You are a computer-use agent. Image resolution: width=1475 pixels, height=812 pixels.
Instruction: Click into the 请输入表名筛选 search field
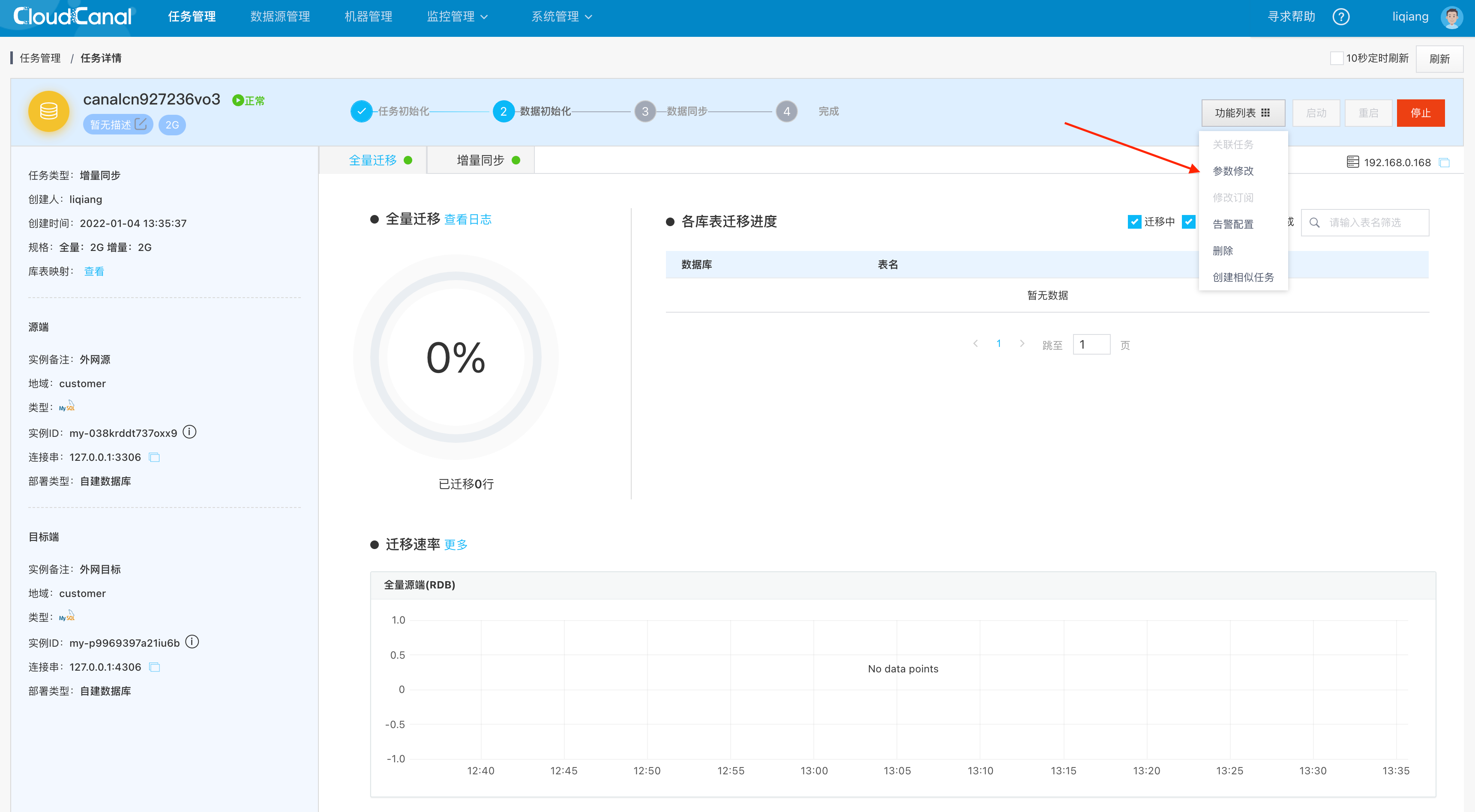pyautogui.click(x=1364, y=223)
